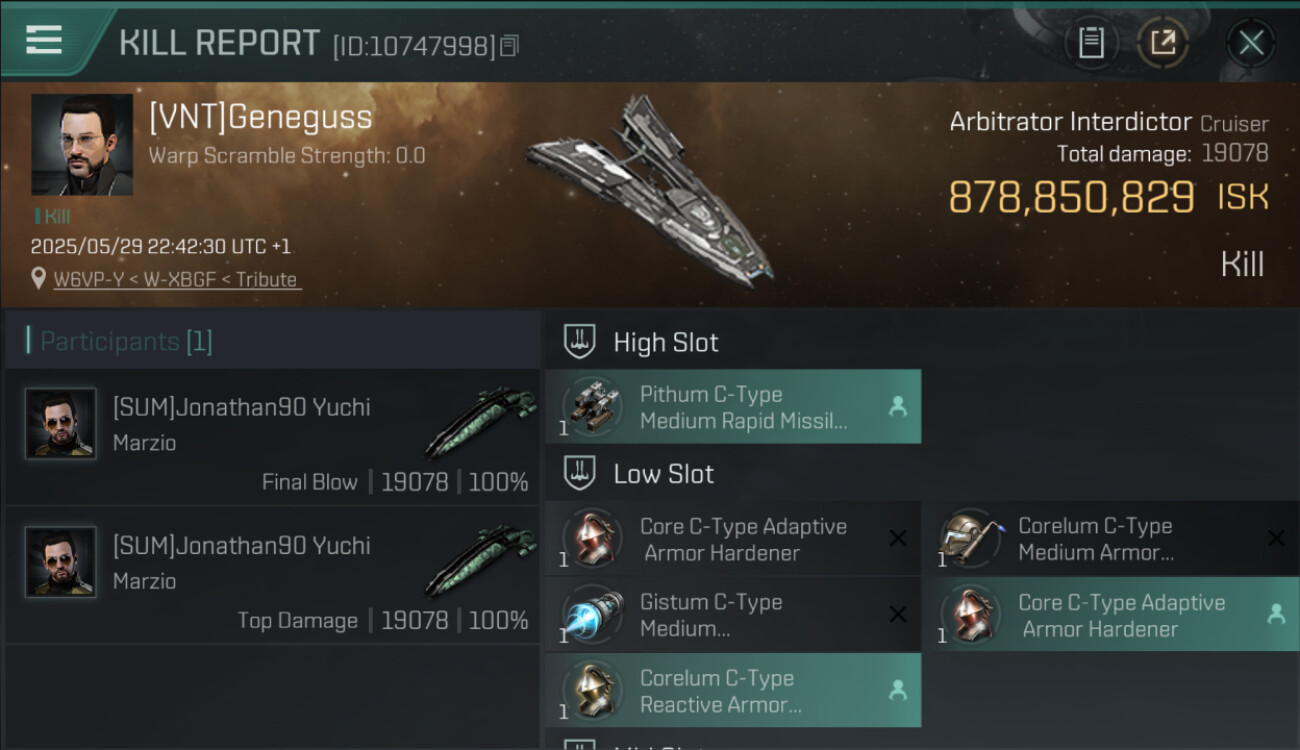Click the Final Blow ship icon
The image size is (1300, 750).
(480, 422)
